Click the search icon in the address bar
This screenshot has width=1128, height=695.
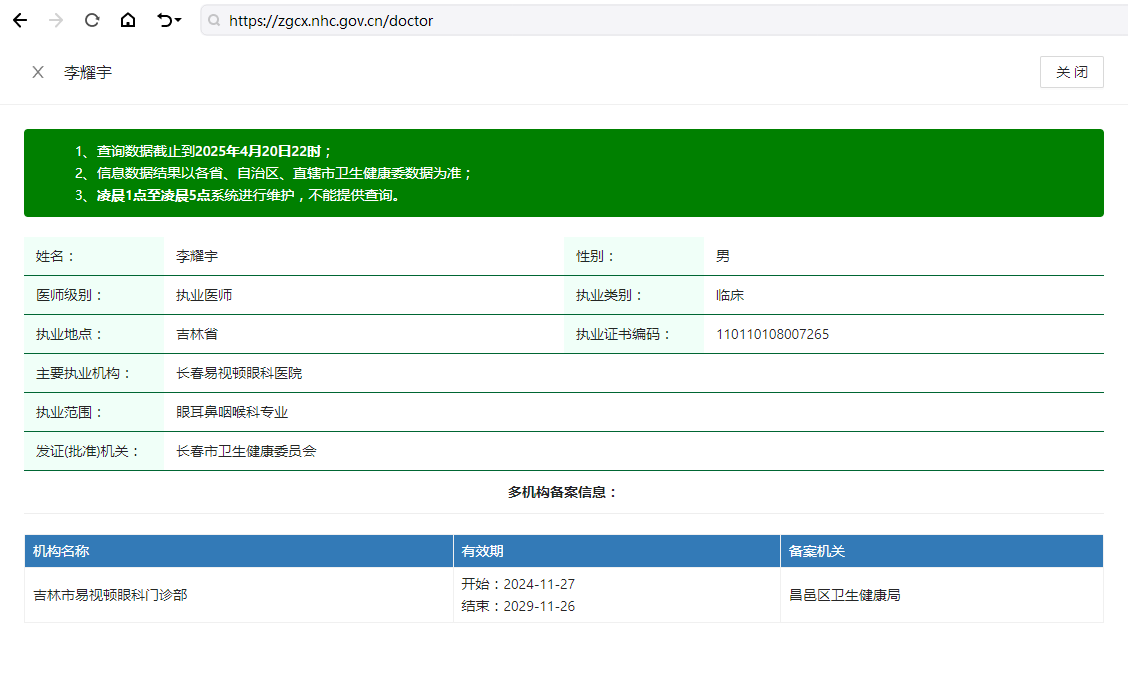214,21
